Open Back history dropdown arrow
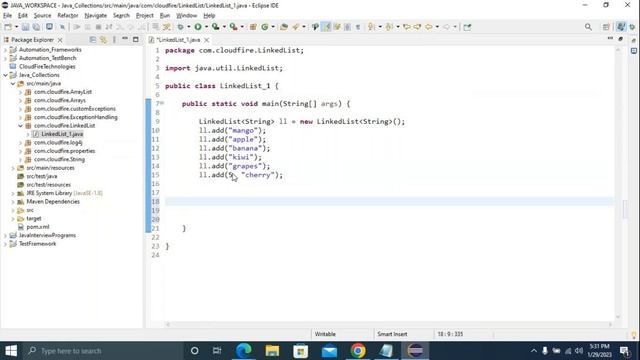 point(437,27)
